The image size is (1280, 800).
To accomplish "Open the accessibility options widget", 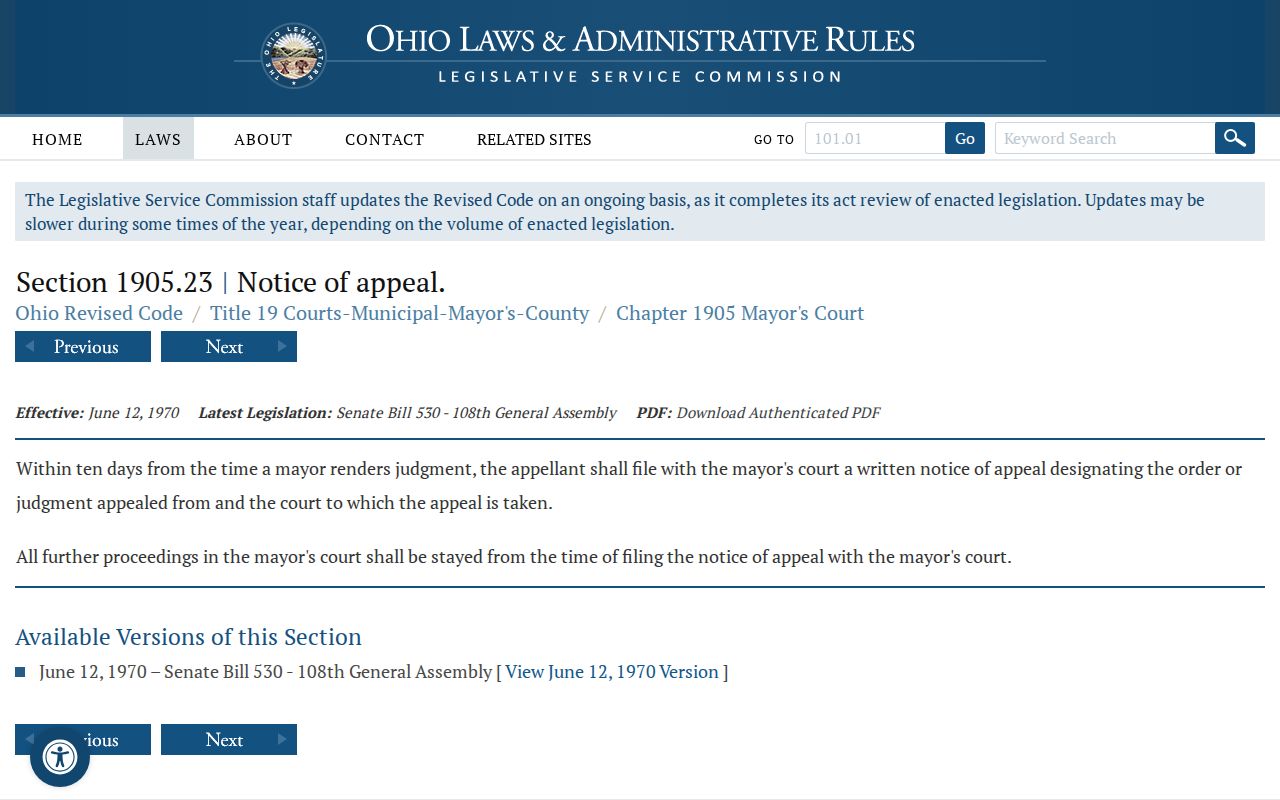I will tap(60, 757).
